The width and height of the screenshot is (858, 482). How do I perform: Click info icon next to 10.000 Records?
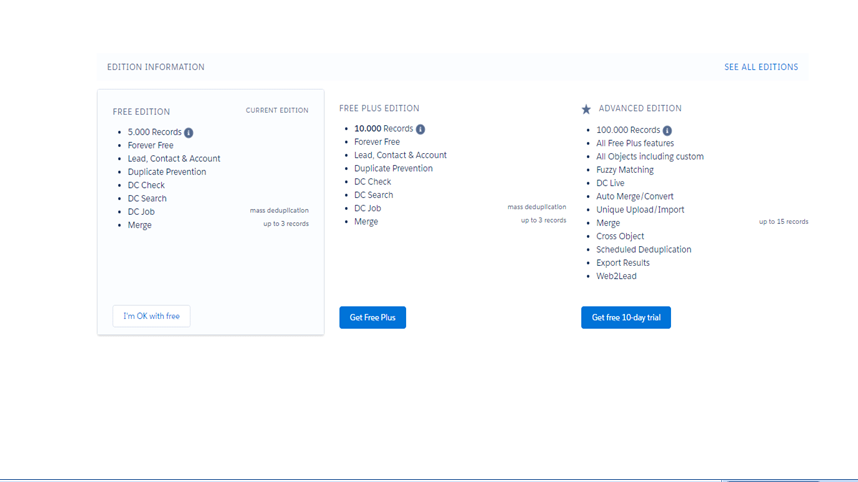pyautogui.click(x=420, y=129)
